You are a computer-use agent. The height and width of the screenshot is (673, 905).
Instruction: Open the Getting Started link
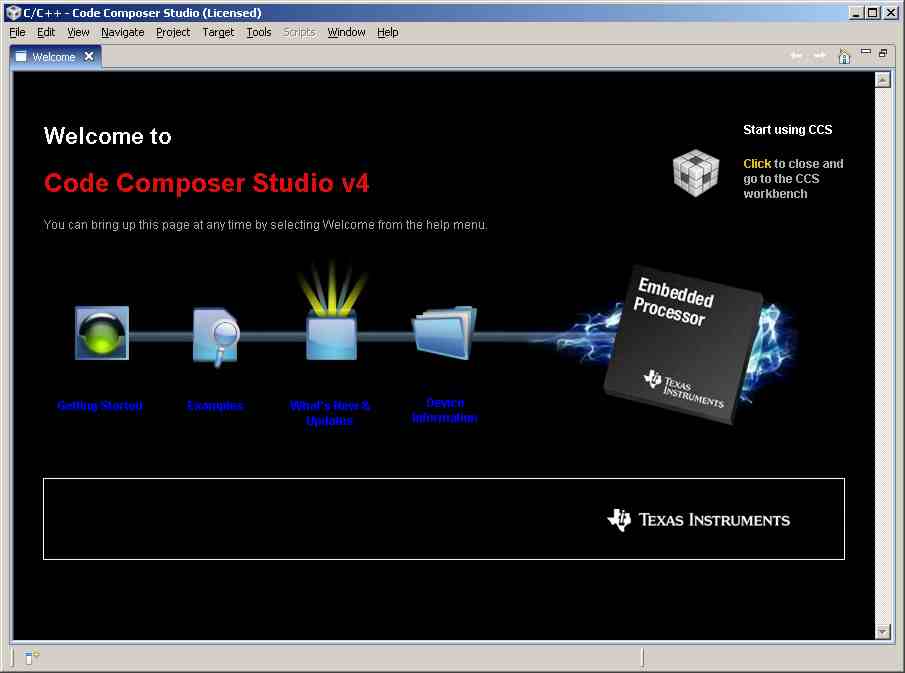(x=100, y=406)
